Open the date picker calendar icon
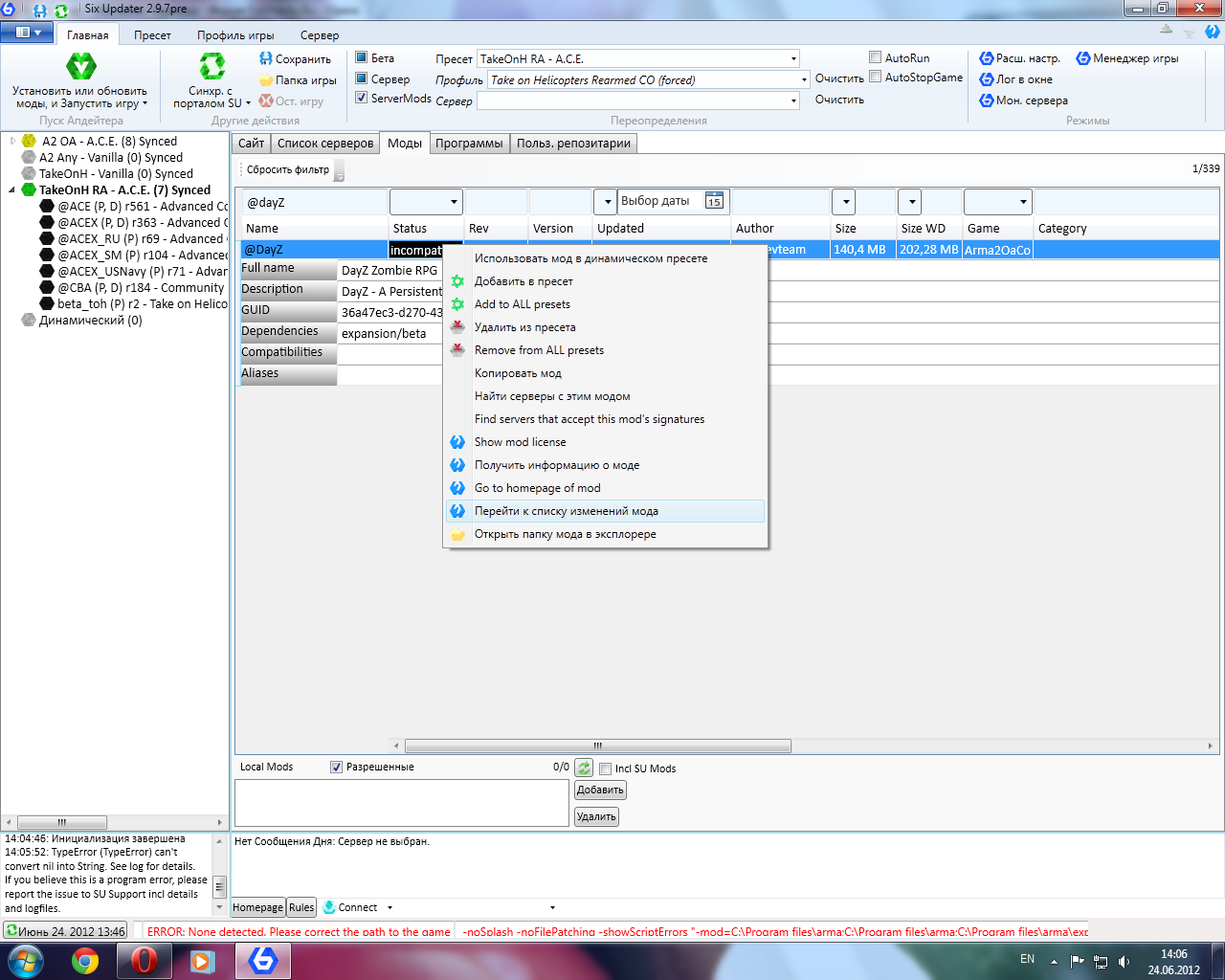Screen dimensions: 1225x980 pos(714,201)
